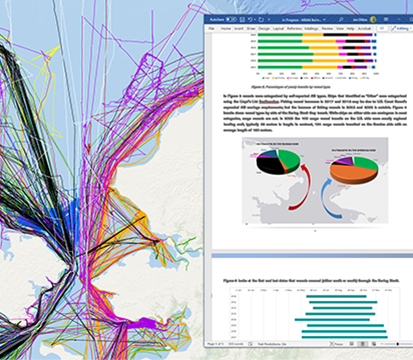Click the Search magnifier icon in Word

point(341,20)
